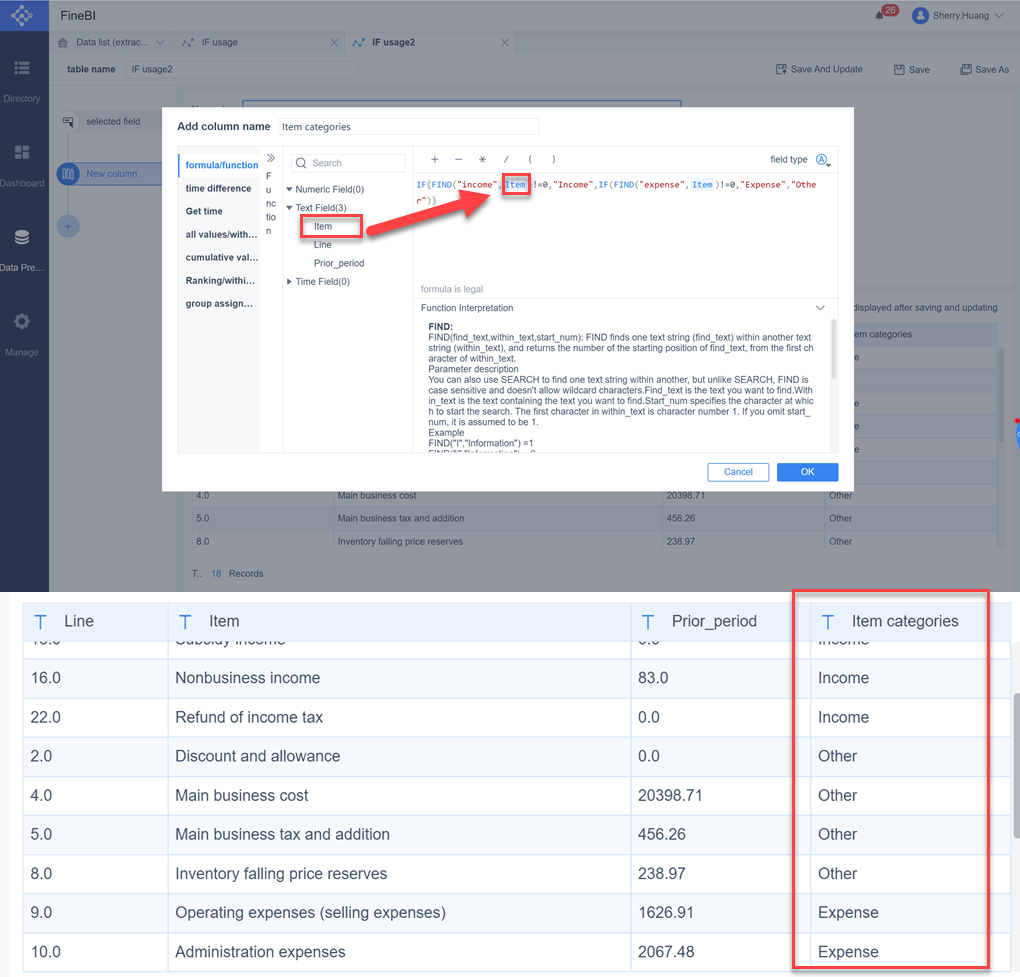
Task: Collapse the Text Field(3) group
Action: pyautogui.click(x=289, y=207)
